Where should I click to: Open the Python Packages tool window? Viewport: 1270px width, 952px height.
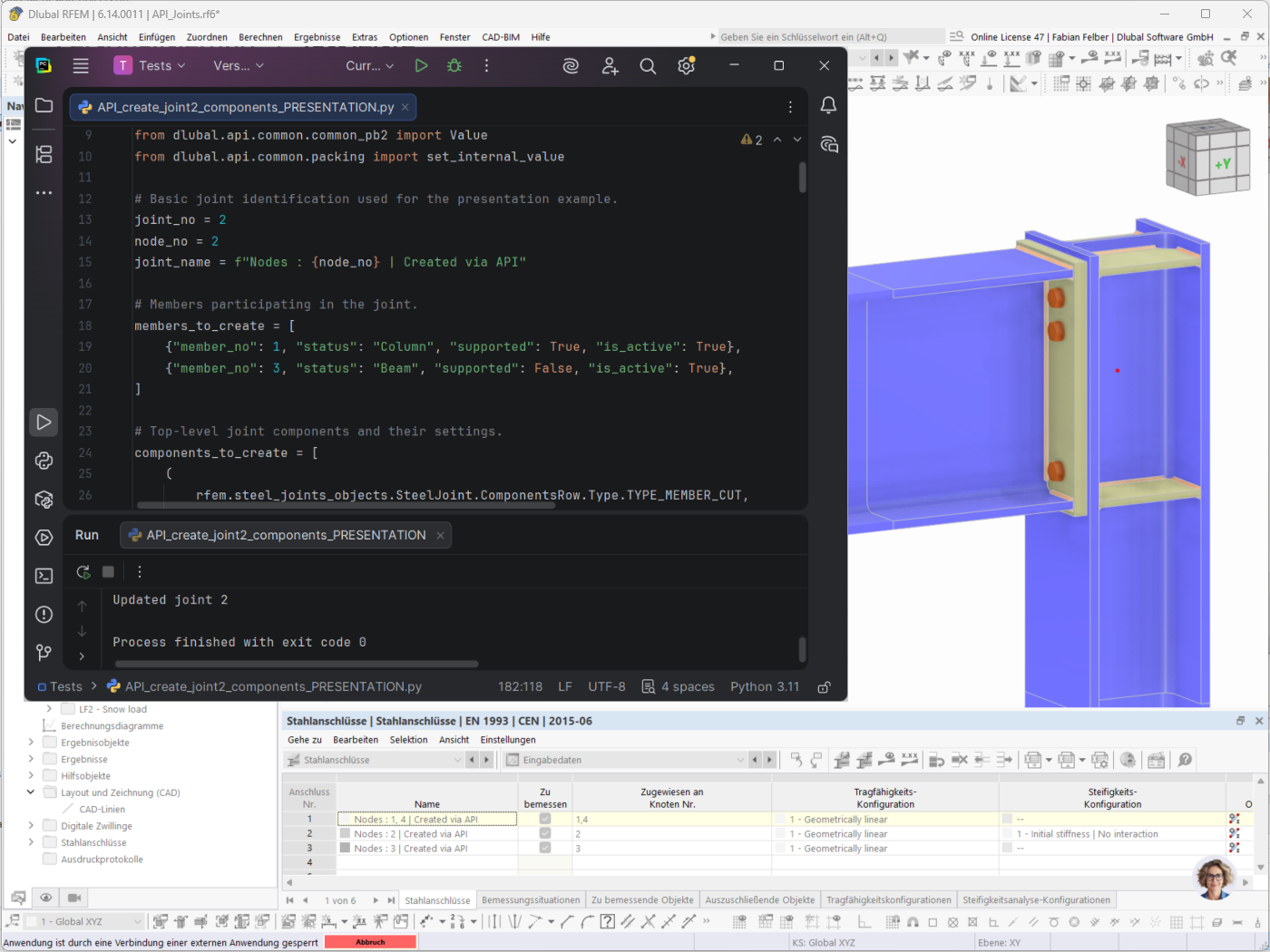click(44, 500)
